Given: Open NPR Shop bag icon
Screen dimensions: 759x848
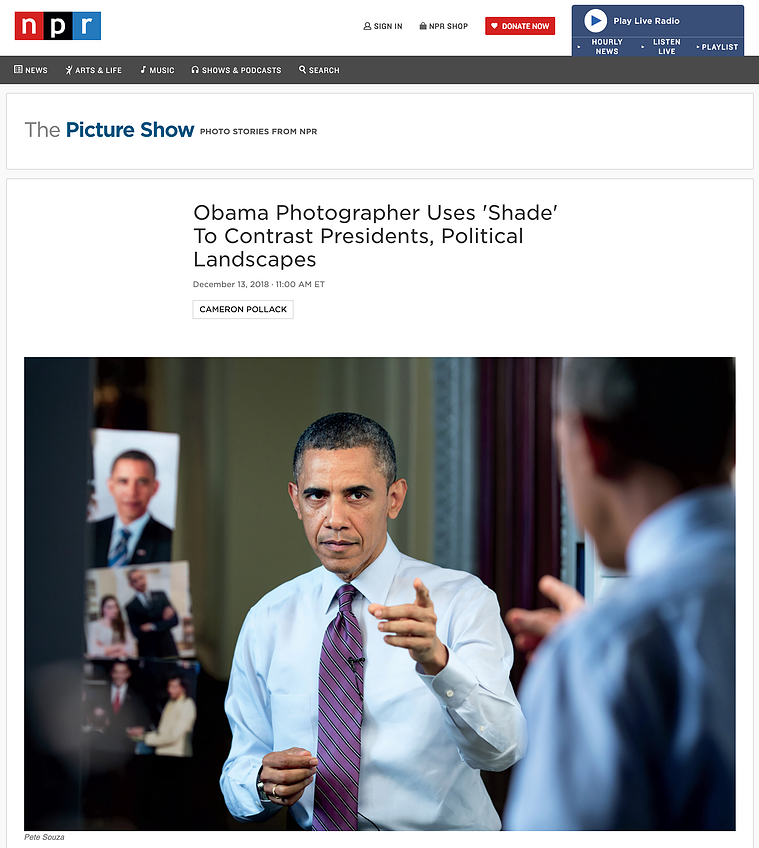Looking at the screenshot, I should click(x=423, y=26).
